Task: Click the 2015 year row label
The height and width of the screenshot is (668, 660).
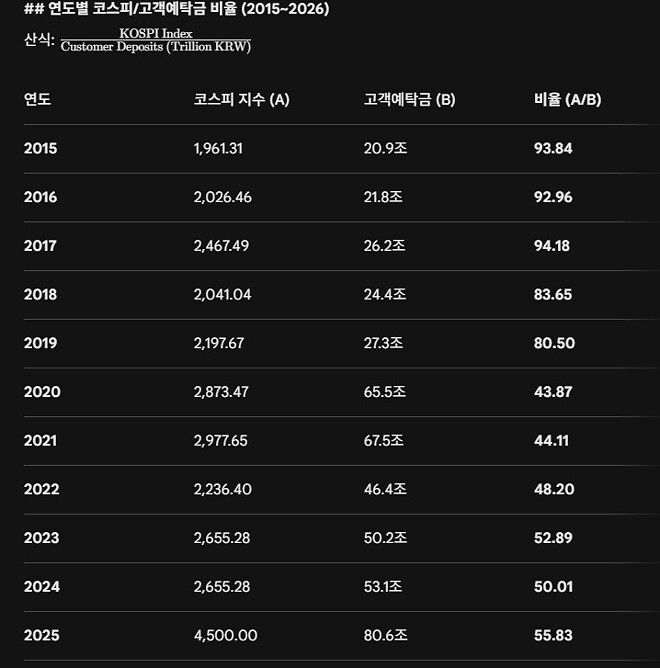Action: coord(40,148)
